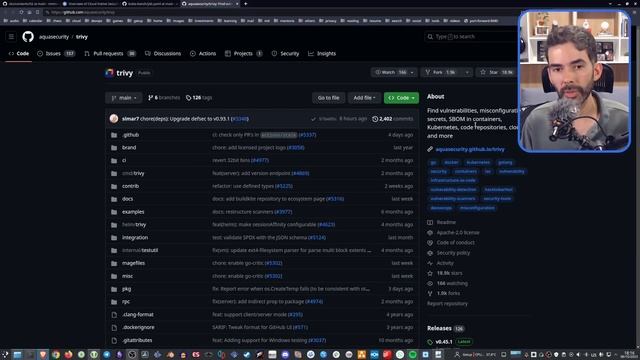Open the Add file dropdown
This screenshot has height=360, width=640.
coord(364,98)
